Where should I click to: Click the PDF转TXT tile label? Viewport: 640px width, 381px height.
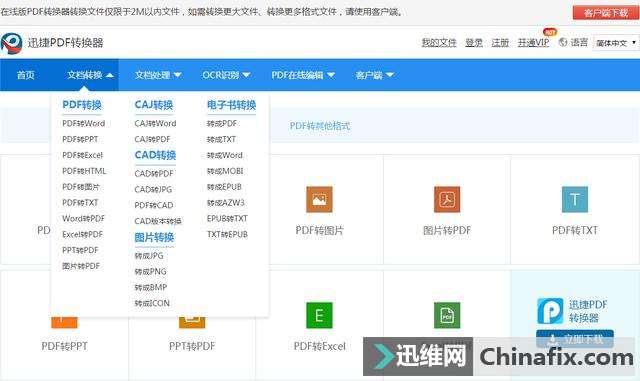[x=575, y=230]
